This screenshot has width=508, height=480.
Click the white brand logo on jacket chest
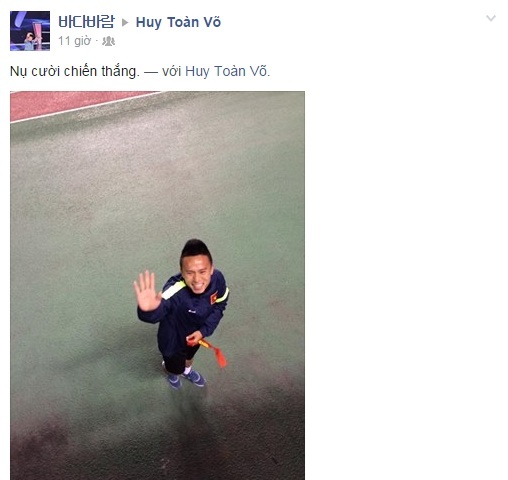tap(192, 311)
